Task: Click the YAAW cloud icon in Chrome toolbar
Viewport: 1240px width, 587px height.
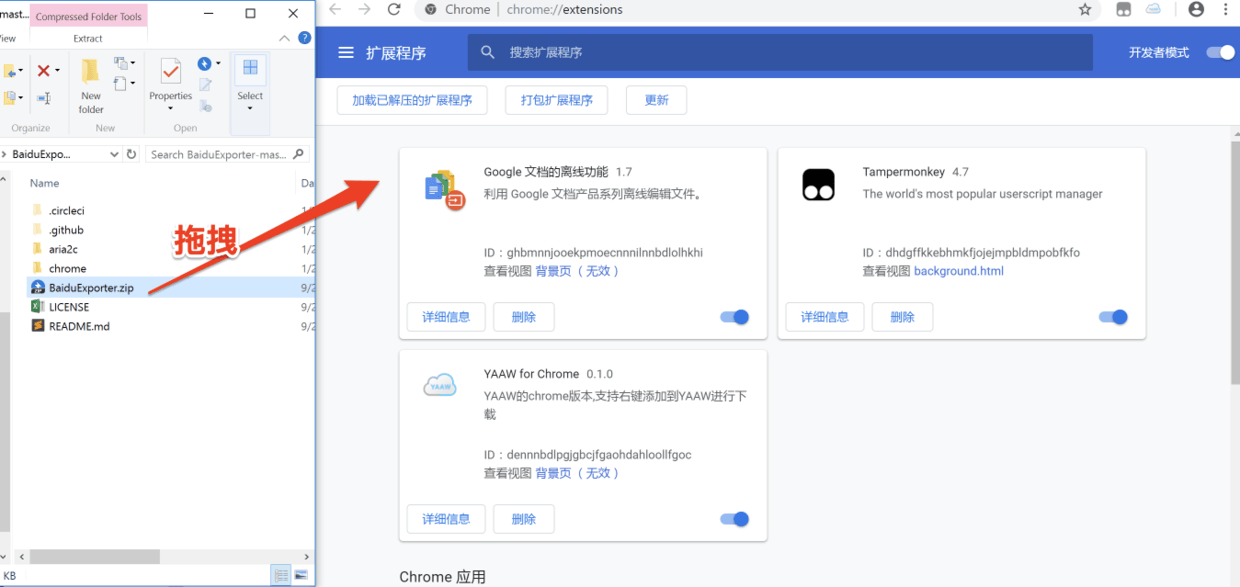Action: (x=1153, y=9)
